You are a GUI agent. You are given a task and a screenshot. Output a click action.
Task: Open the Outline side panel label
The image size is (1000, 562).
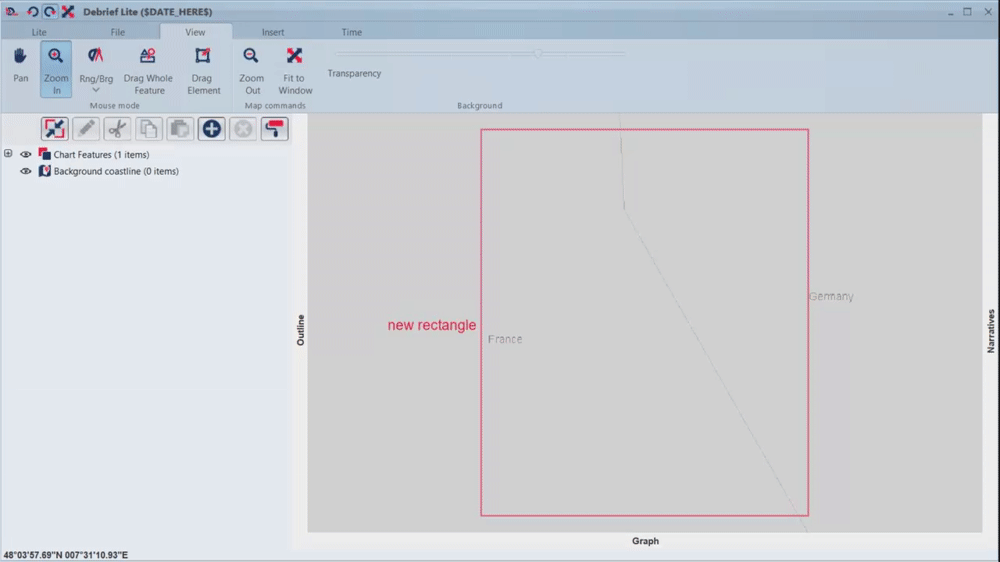300,330
